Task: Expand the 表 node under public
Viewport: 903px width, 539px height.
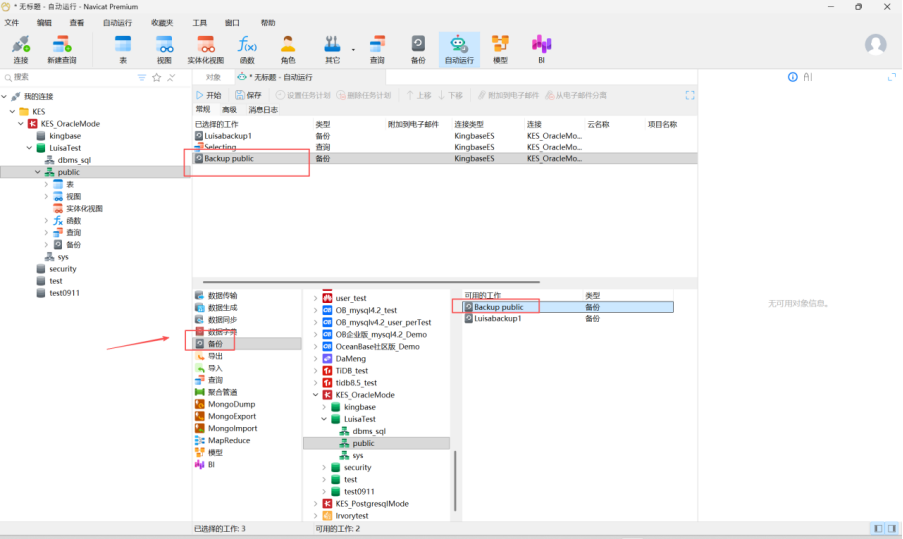Action: tap(46, 185)
